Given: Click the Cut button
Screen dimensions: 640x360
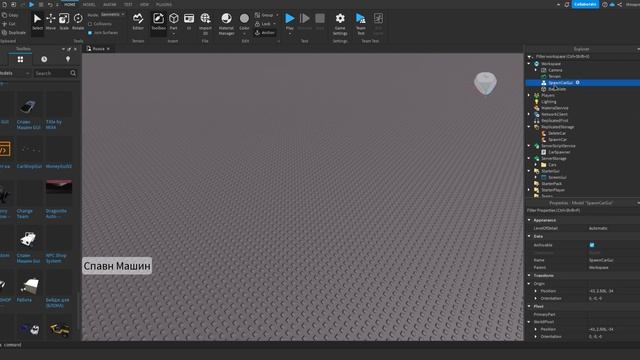Looking at the screenshot, I should [x=9, y=24].
